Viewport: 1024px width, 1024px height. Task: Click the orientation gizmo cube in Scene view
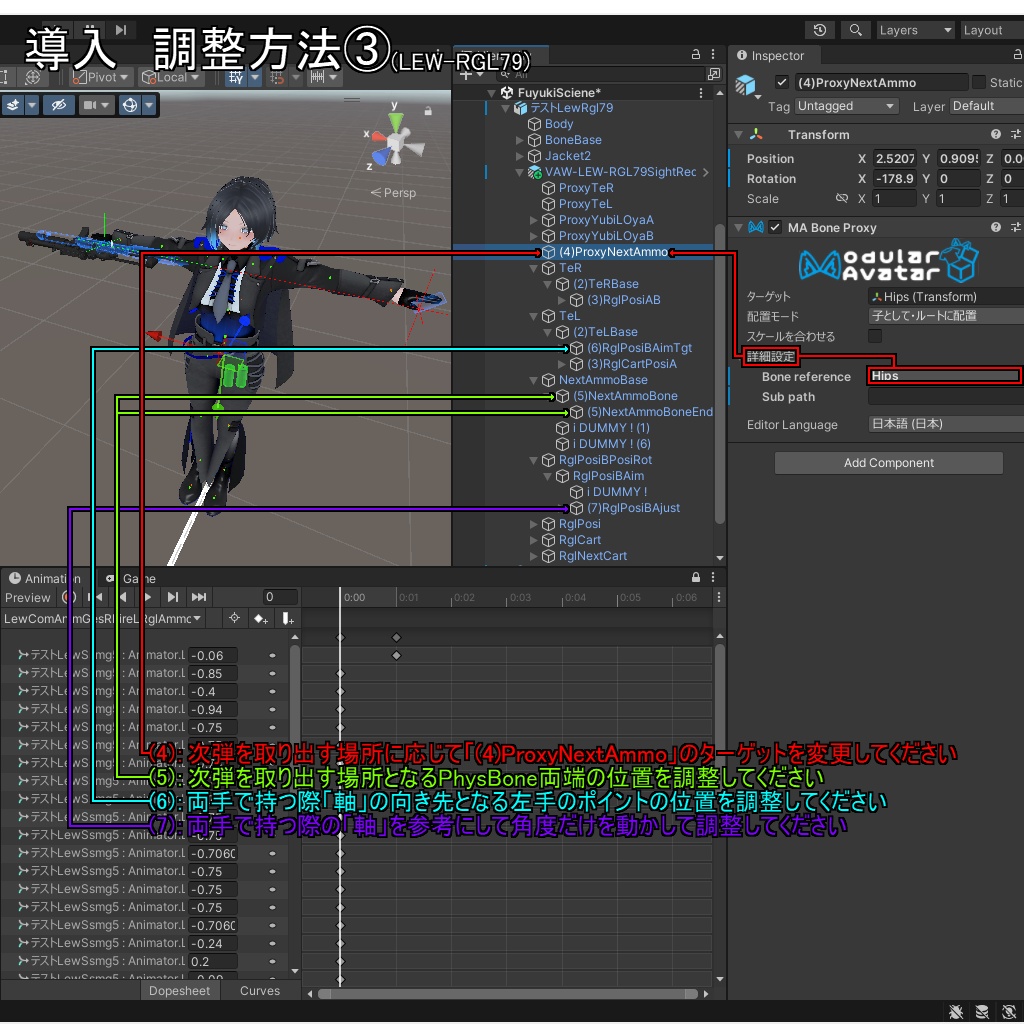point(396,141)
